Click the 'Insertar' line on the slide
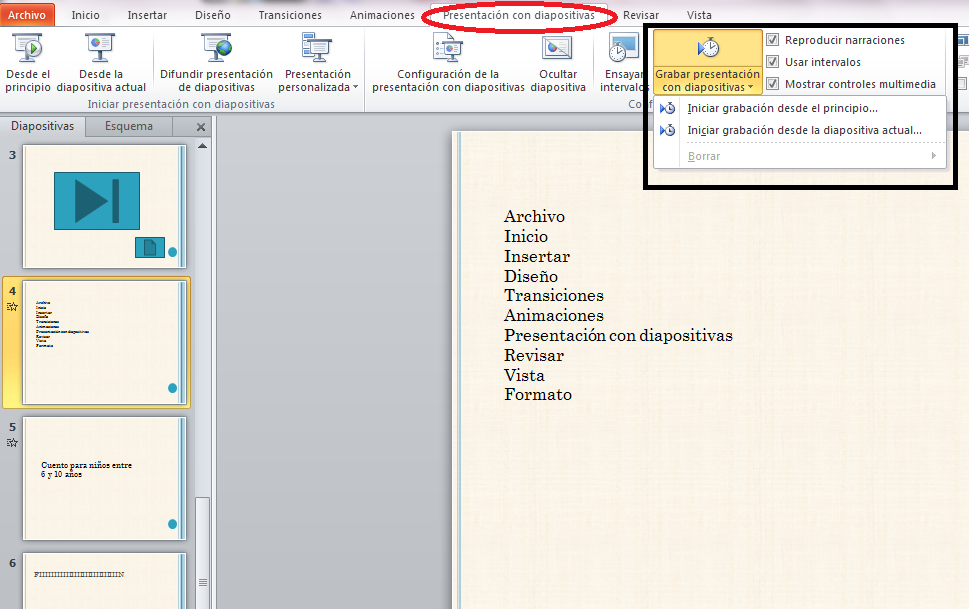 click(536, 256)
